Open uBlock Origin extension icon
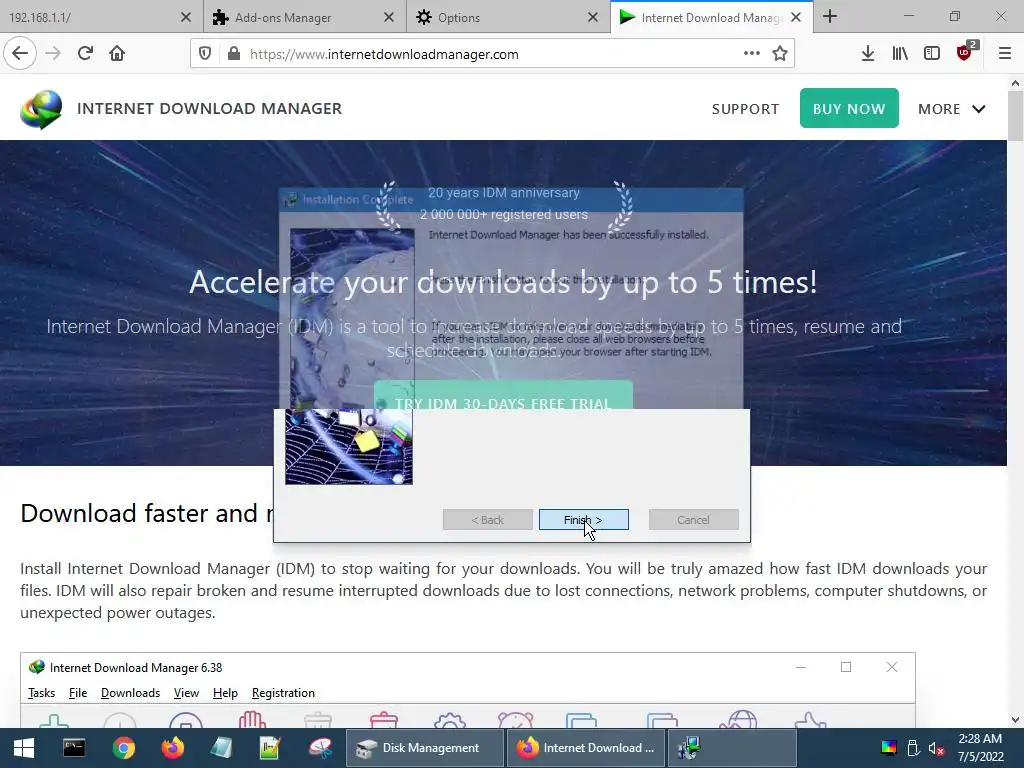The image size is (1024, 768). coord(966,52)
